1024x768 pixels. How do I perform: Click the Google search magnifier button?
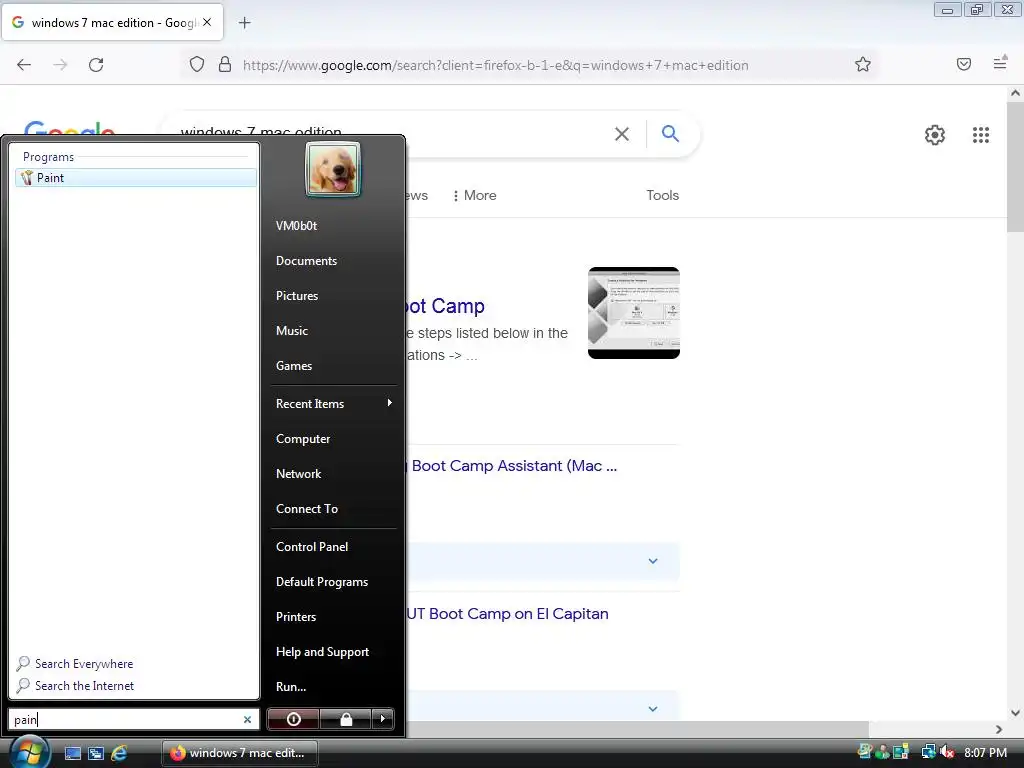670,133
